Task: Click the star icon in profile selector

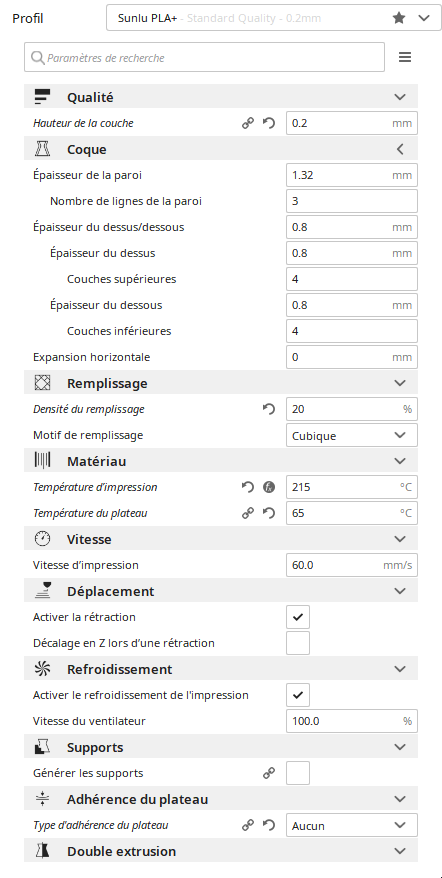Action: [x=399, y=18]
